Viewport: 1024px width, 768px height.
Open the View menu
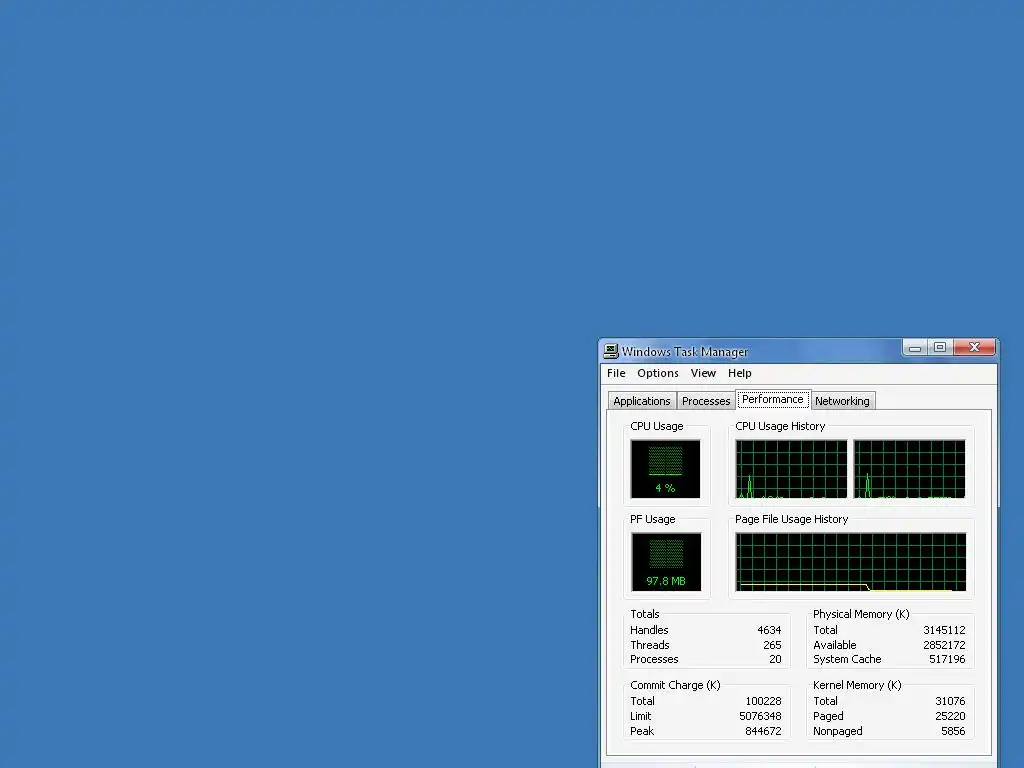(x=703, y=373)
